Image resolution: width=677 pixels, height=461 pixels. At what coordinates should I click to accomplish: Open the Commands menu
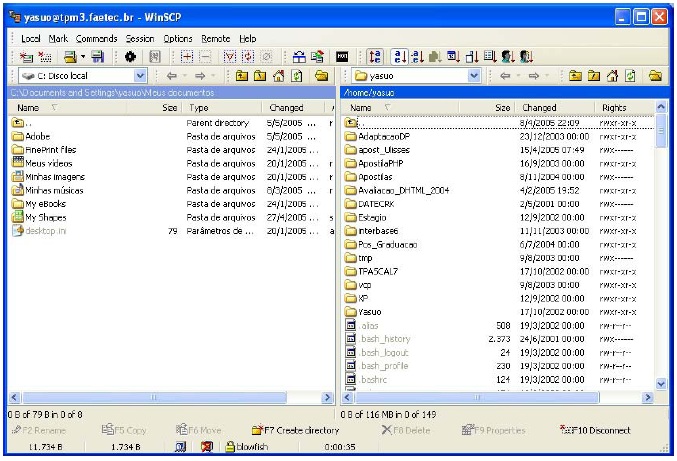[x=97, y=39]
